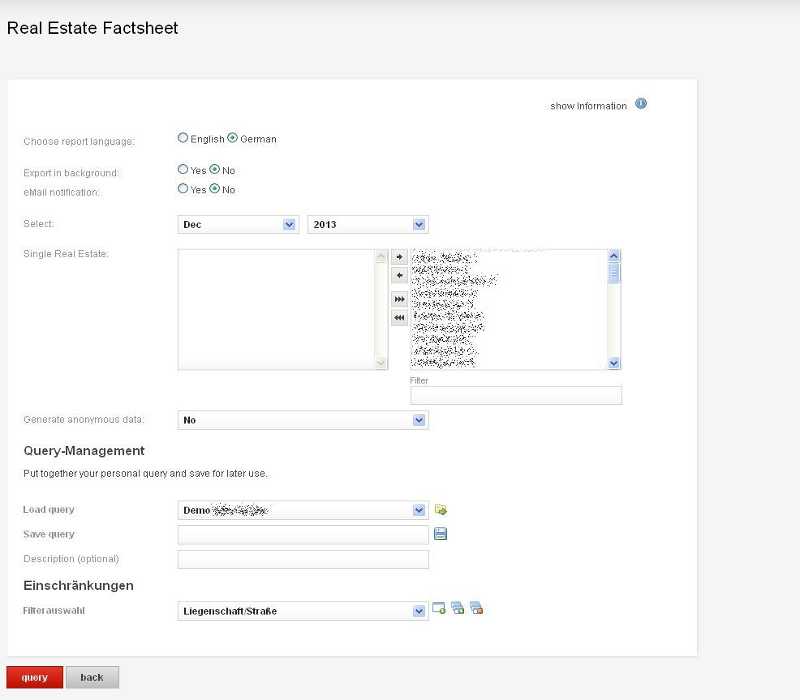Click the right list scrollbar up arrow
Screen dimensions: 800x700
(x=614, y=255)
